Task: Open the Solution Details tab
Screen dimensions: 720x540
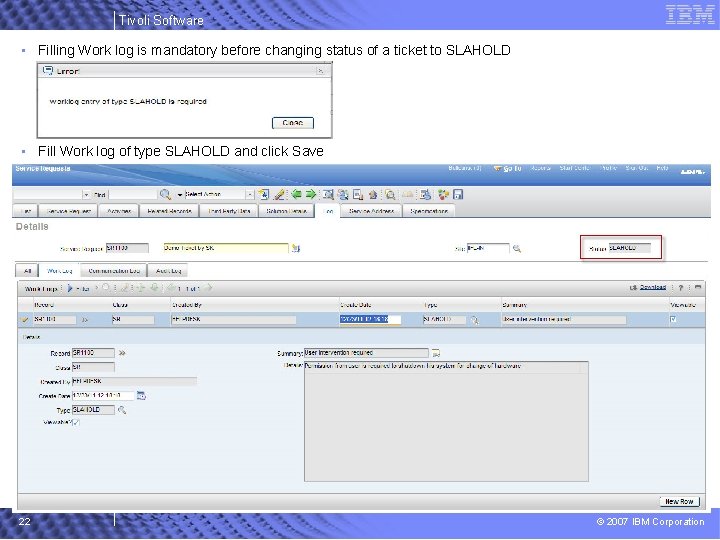Action: coord(287,211)
